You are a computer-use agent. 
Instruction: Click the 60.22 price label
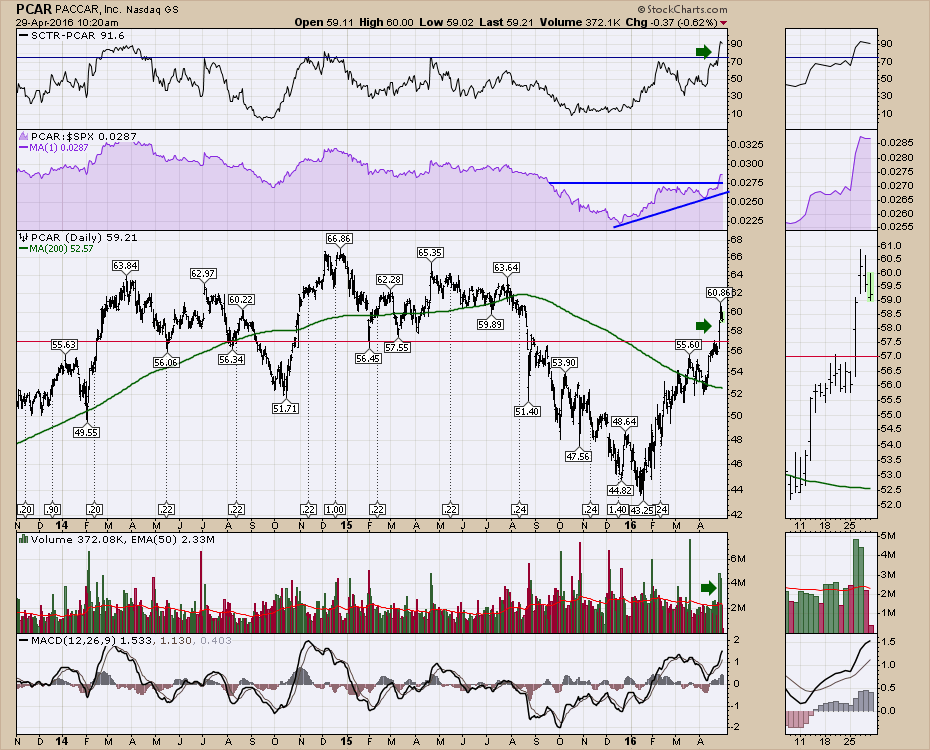(x=241, y=299)
